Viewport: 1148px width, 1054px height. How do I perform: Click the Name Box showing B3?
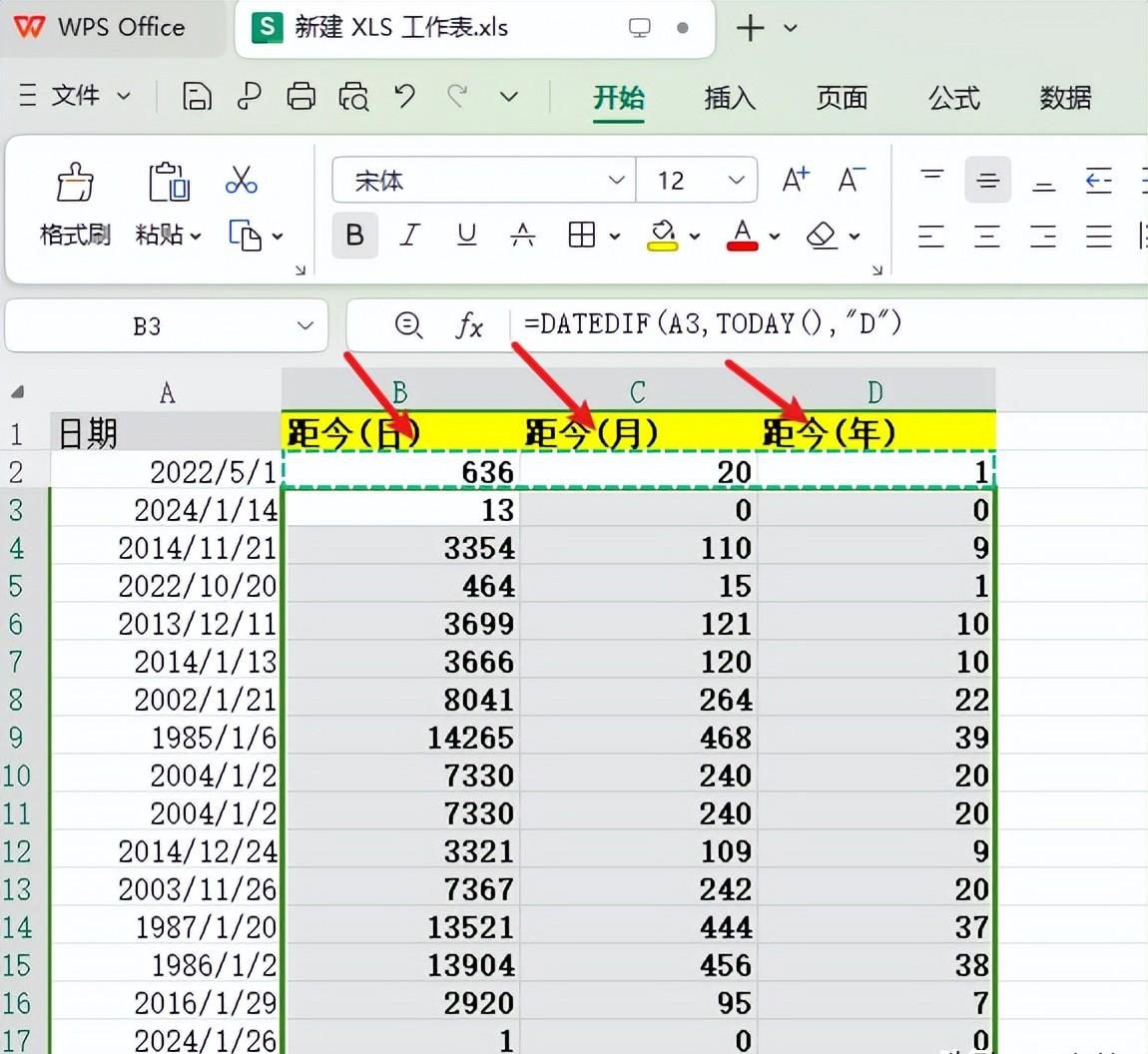coord(147,325)
